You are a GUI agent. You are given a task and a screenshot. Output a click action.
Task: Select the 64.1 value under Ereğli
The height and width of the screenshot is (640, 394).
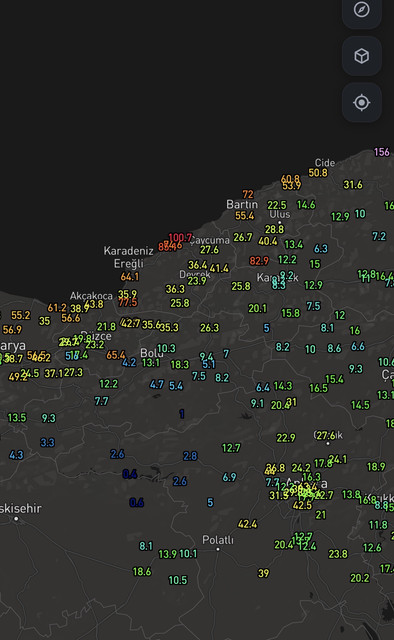(x=129, y=276)
